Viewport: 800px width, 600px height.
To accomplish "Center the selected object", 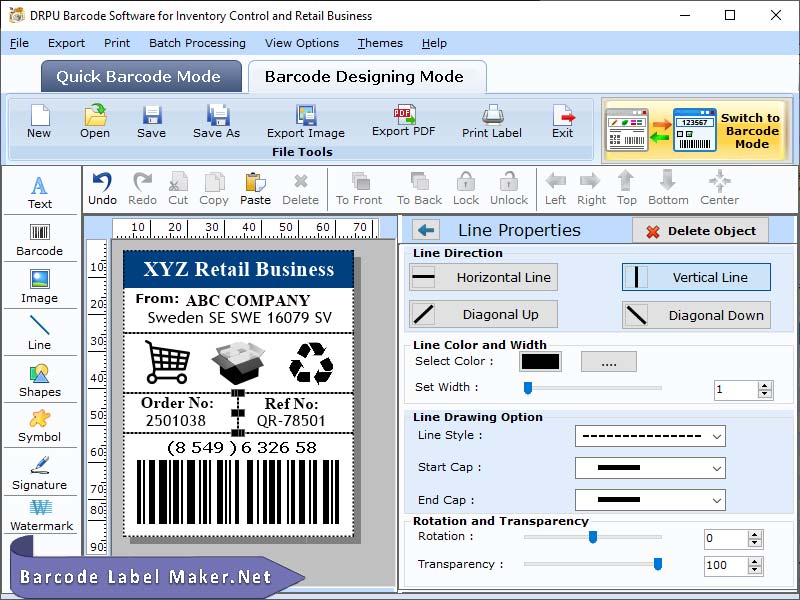I will click(719, 189).
